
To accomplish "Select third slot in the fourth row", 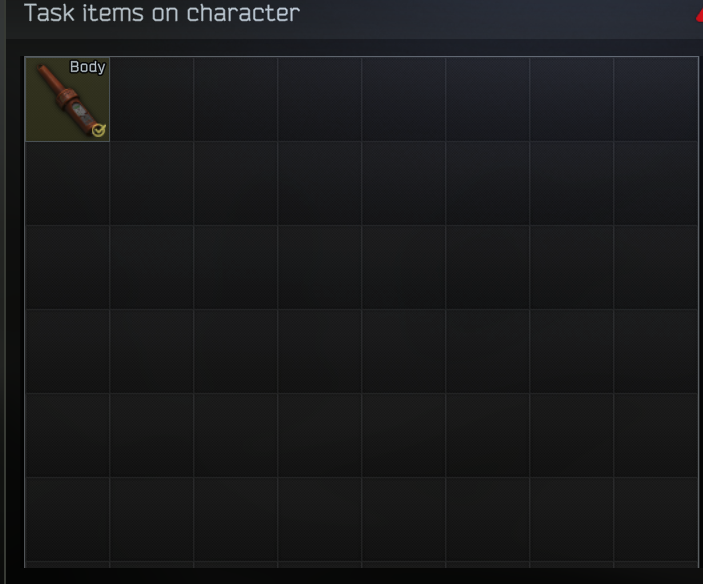I will [x=235, y=351].
